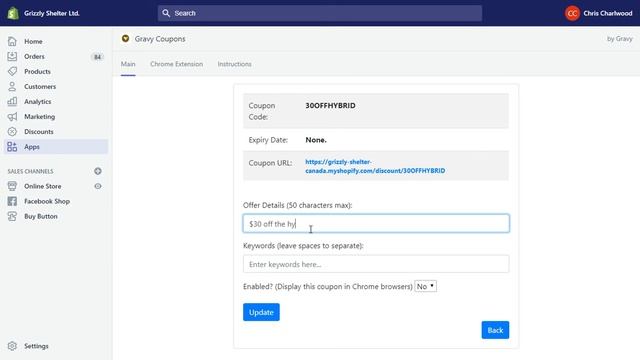Image resolution: width=640 pixels, height=360 pixels.
Task: Click the blue Back button
Action: click(x=495, y=330)
